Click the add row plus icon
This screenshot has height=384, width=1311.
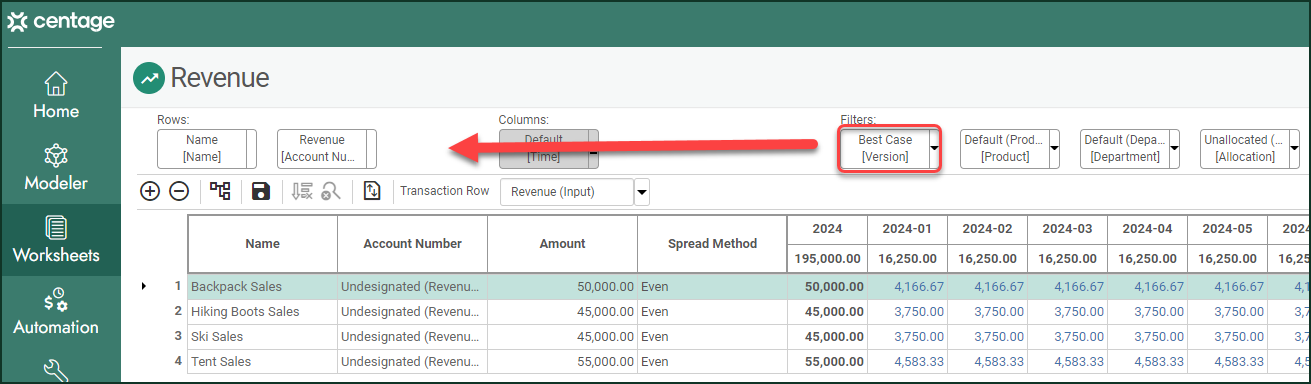150,191
